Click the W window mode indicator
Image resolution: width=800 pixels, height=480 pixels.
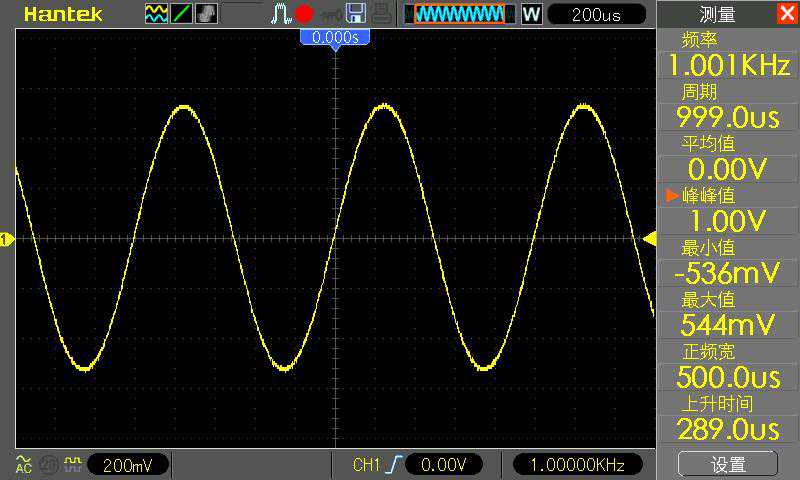[x=531, y=14]
